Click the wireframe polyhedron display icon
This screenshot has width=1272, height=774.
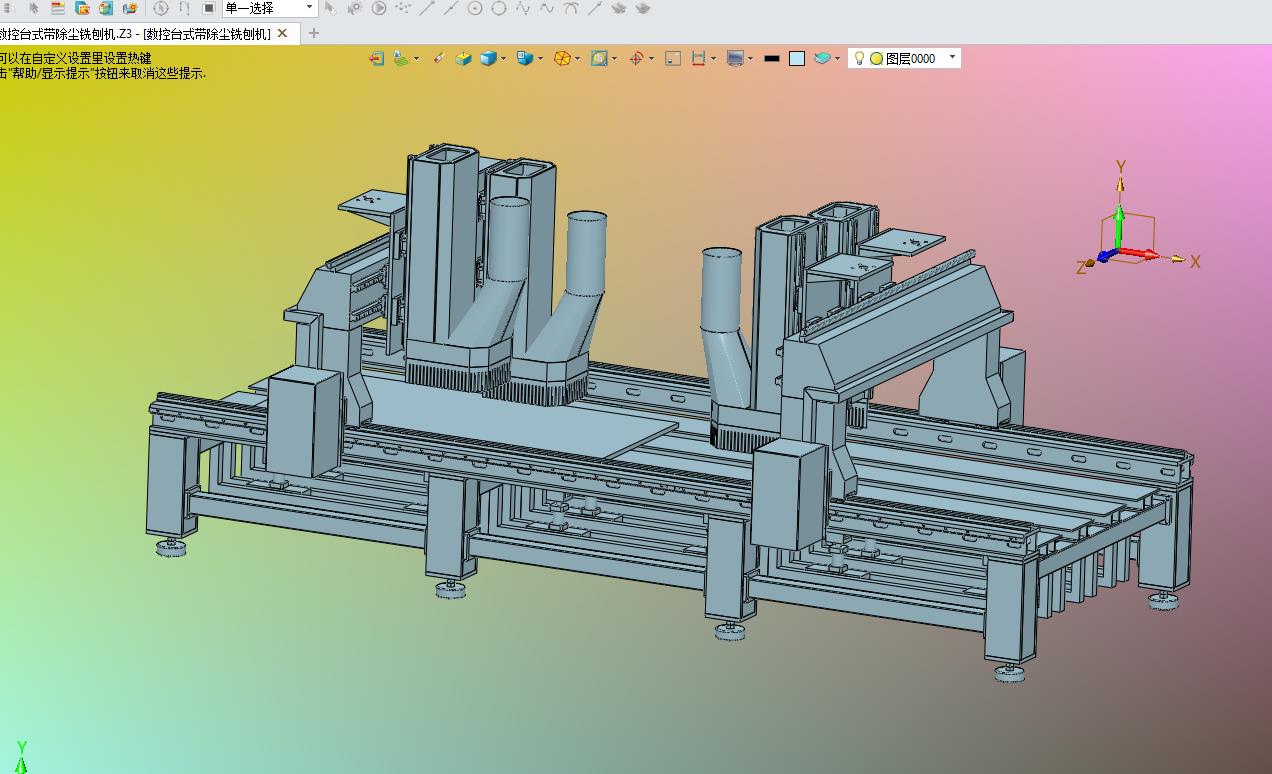point(563,58)
